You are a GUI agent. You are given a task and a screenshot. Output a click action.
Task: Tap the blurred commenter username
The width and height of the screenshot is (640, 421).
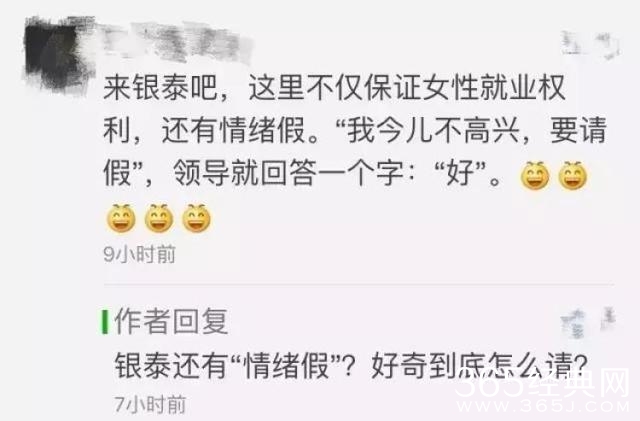(x=176, y=42)
